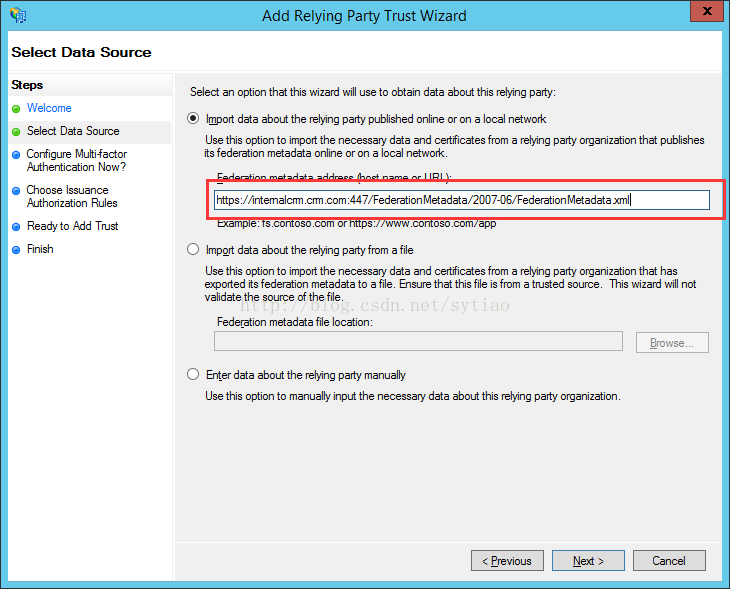The image size is (730, 589).
Task: Click Configure Multi-factor Authentication Now step
Action: coord(76,160)
